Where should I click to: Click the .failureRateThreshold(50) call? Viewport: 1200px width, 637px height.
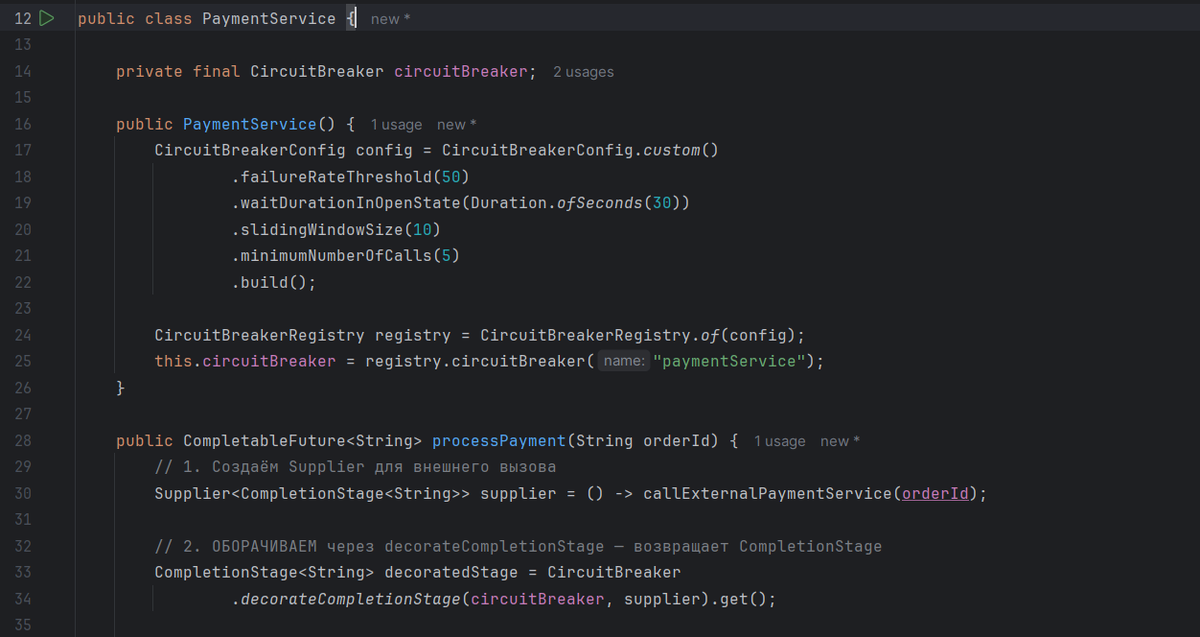point(350,177)
